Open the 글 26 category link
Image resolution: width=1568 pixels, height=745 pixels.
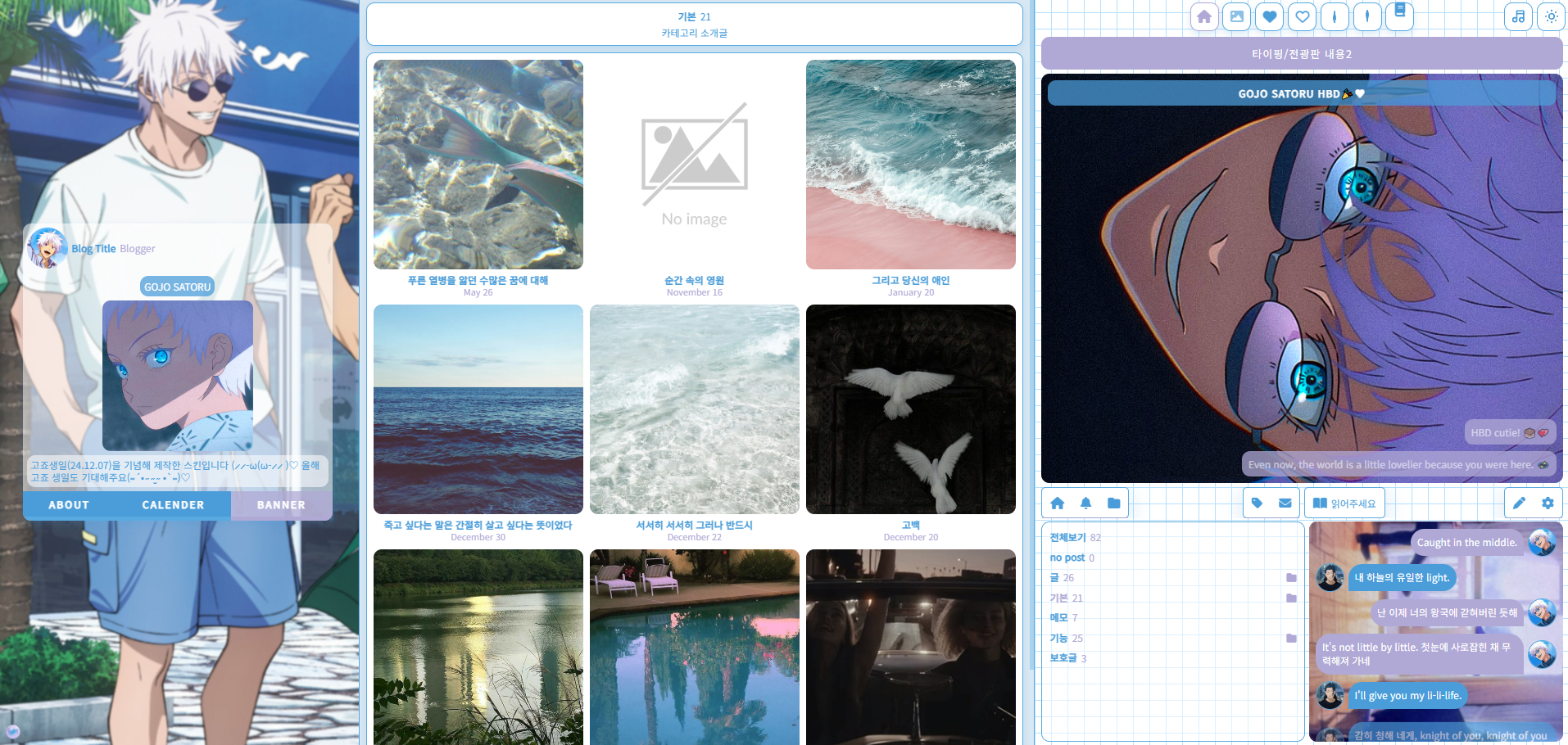coord(1062,578)
